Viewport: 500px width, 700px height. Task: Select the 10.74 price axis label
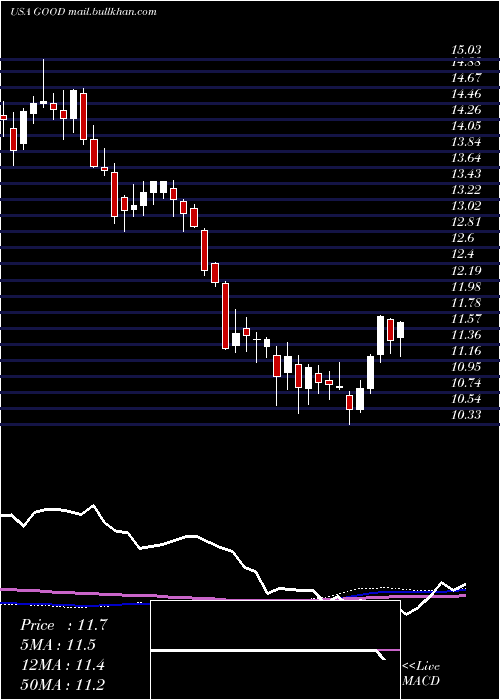[x=466, y=383]
